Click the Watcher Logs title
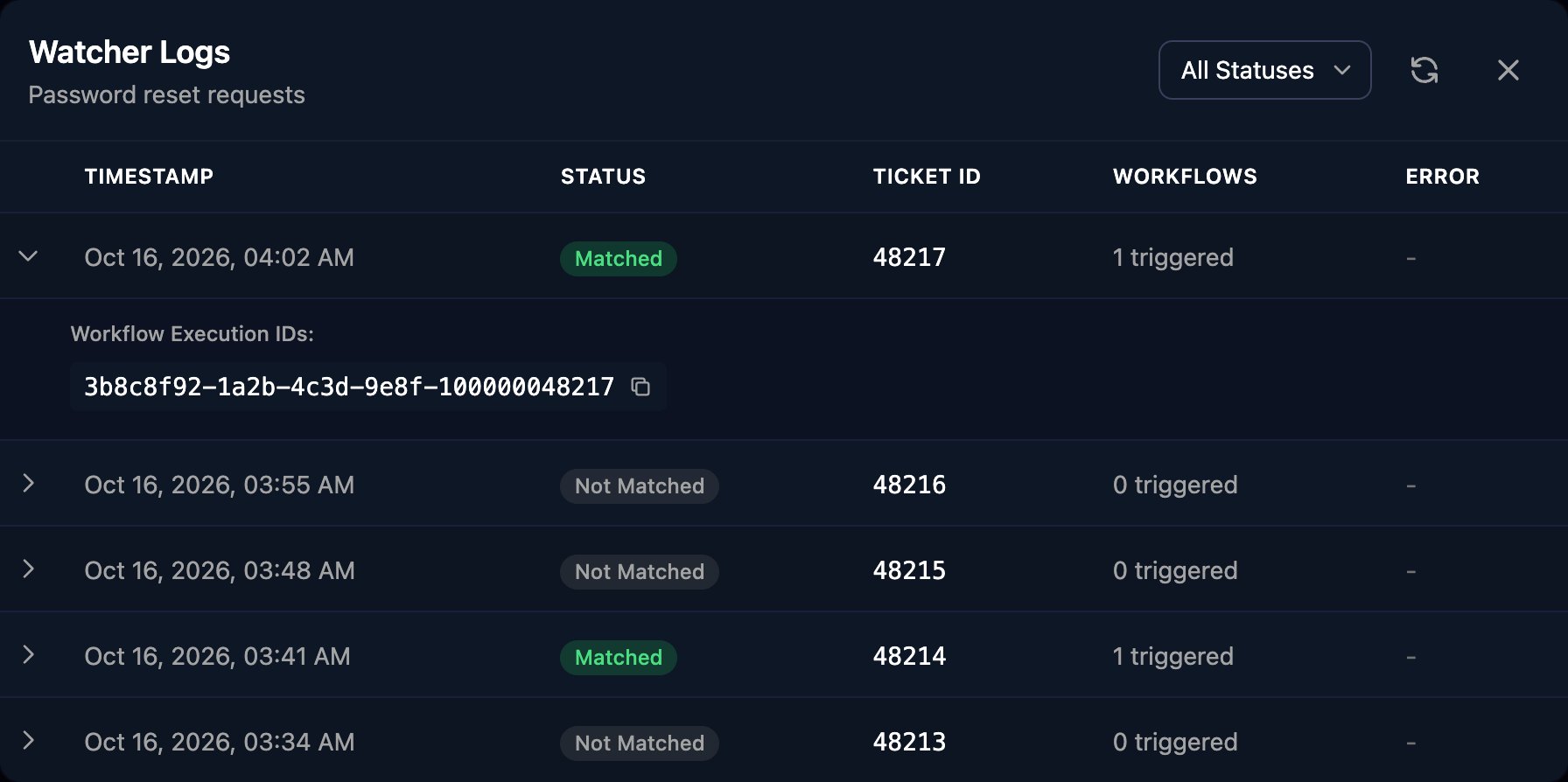 pyautogui.click(x=129, y=52)
